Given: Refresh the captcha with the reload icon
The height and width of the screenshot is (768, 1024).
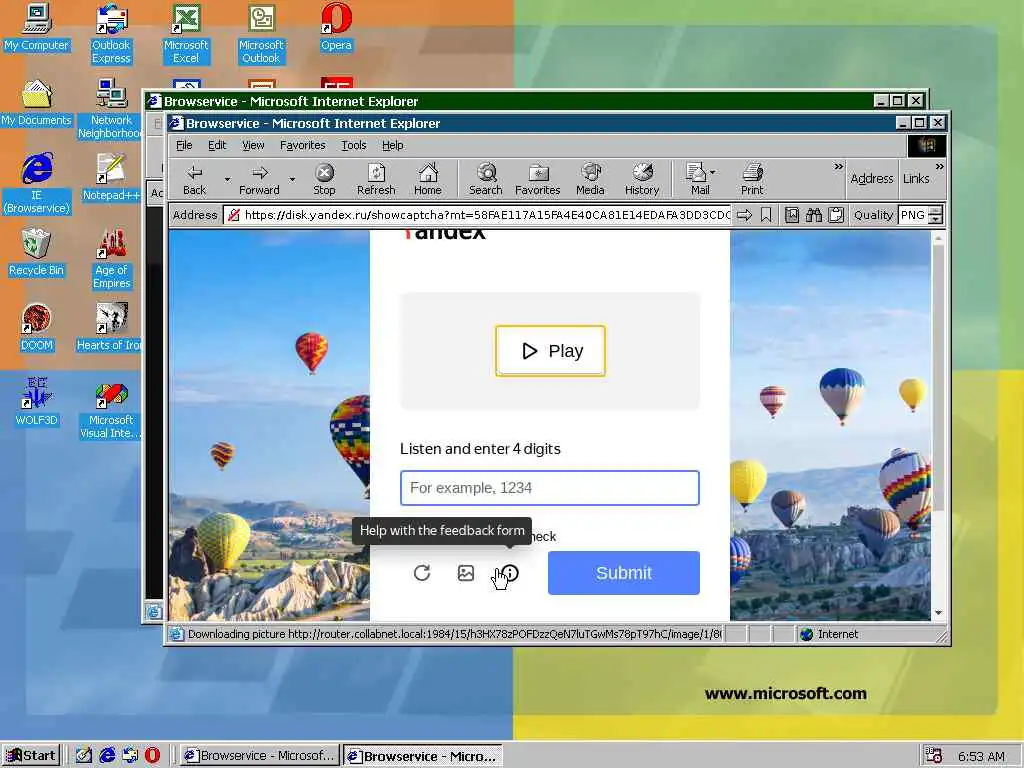Looking at the screenshot, I should point(422,573).
